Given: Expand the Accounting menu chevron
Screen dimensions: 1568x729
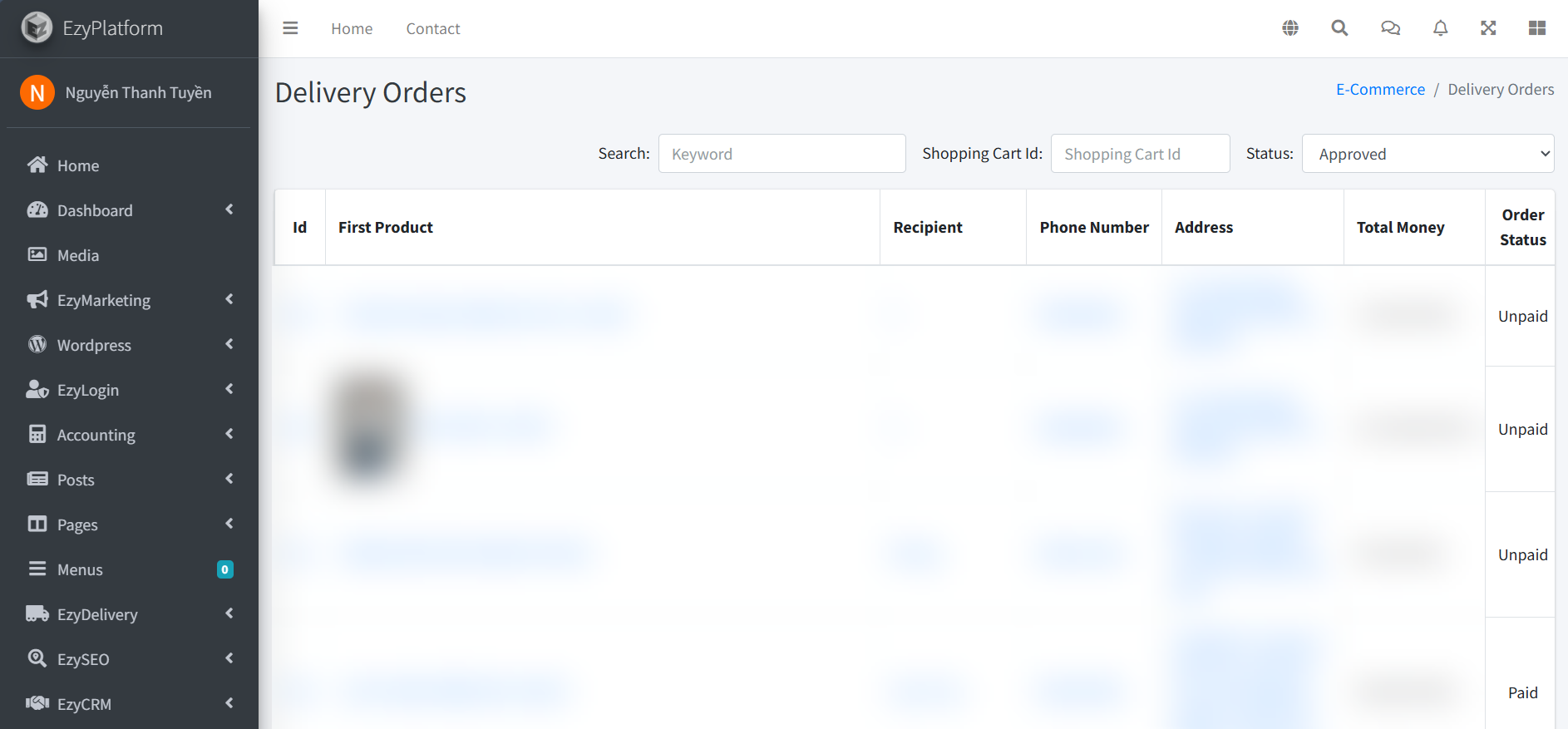Looking at the screenshot, I should coord(229,434).
